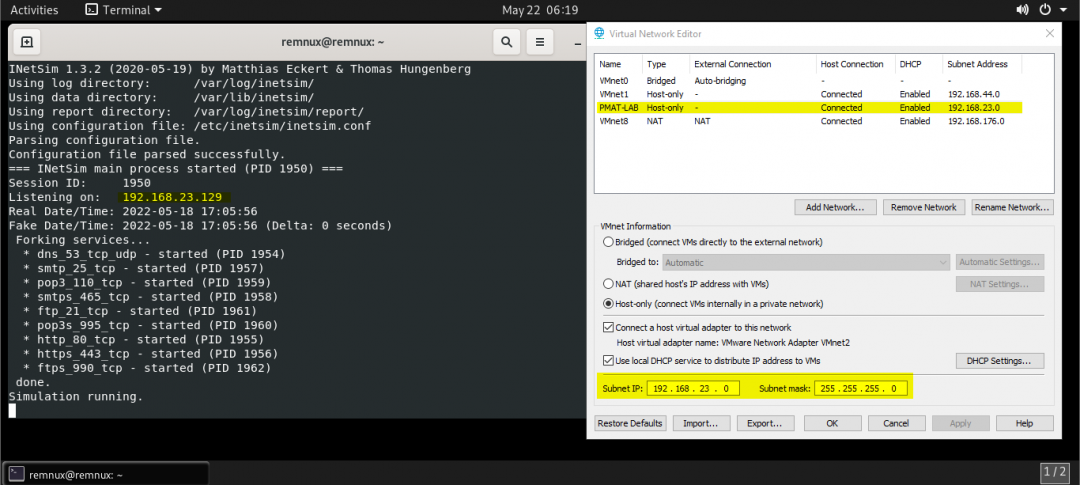The image size is (1080, 485).
Task: Open new terminal tab icon
Action: click(26, 42)
